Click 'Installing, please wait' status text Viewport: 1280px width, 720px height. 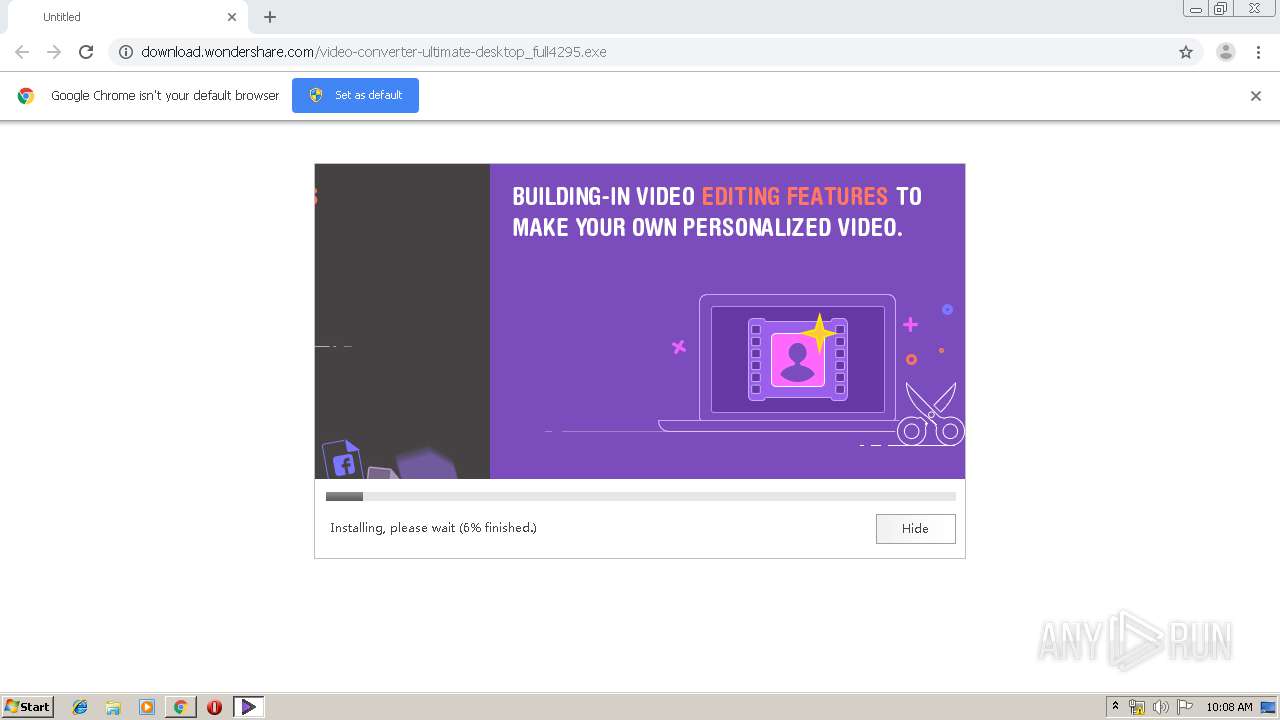(433, 528)
